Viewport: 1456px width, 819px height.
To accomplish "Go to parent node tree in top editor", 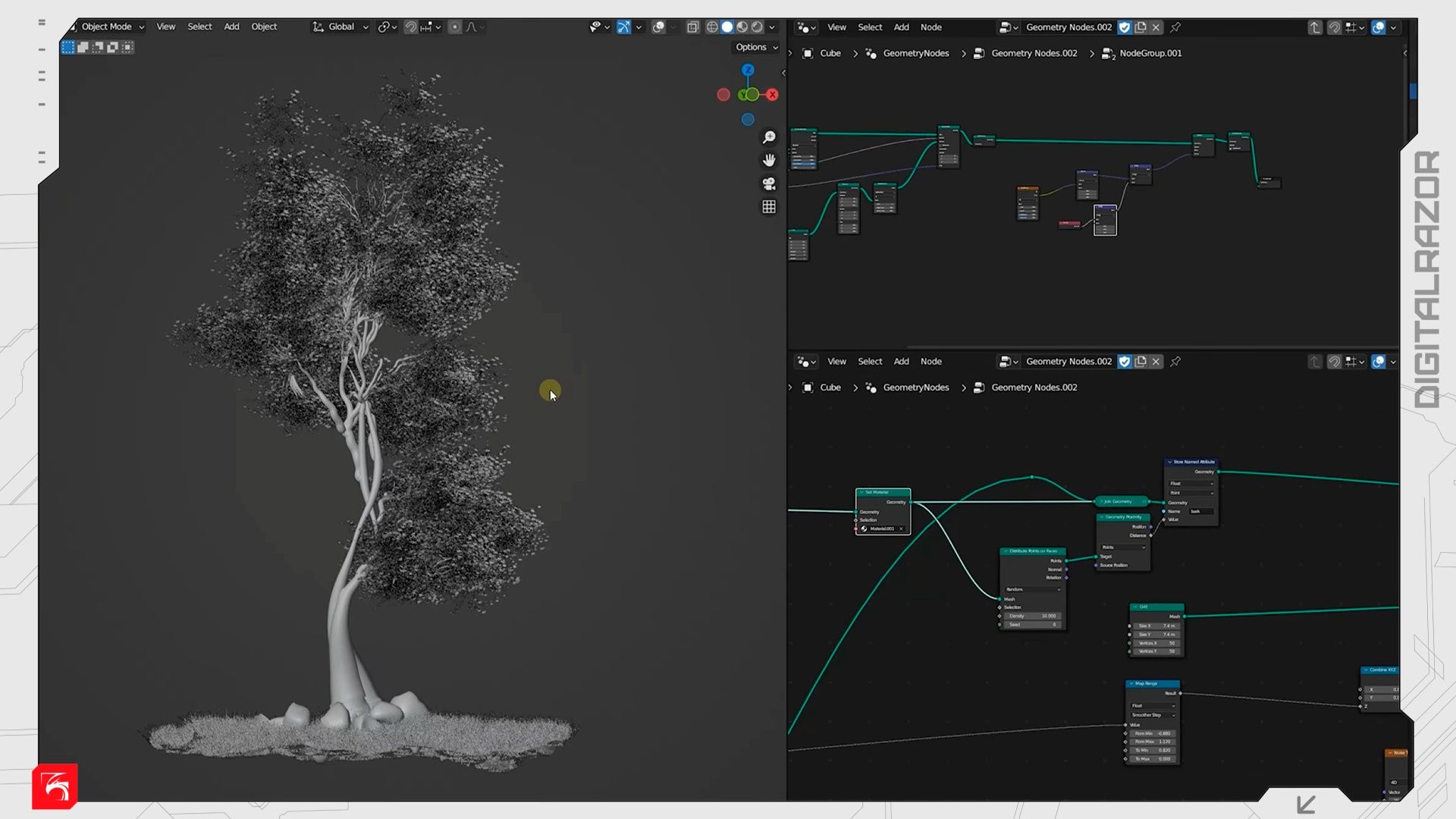I will [1315, 27].
